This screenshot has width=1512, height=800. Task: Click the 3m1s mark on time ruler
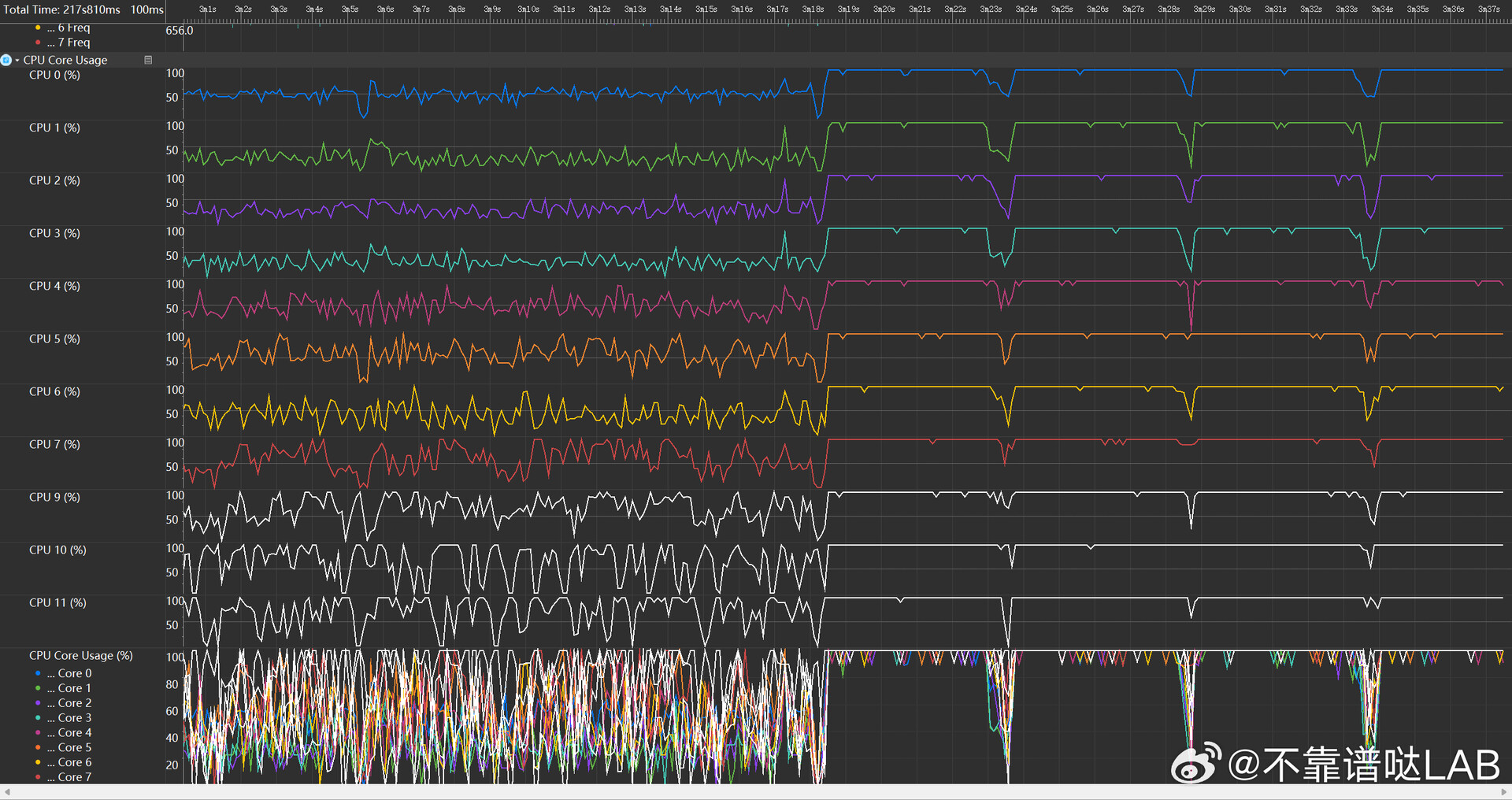(x=208, y=9)
